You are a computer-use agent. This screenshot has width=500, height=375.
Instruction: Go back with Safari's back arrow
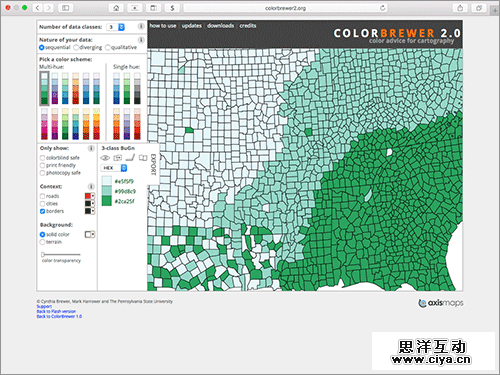pos(38,8)
